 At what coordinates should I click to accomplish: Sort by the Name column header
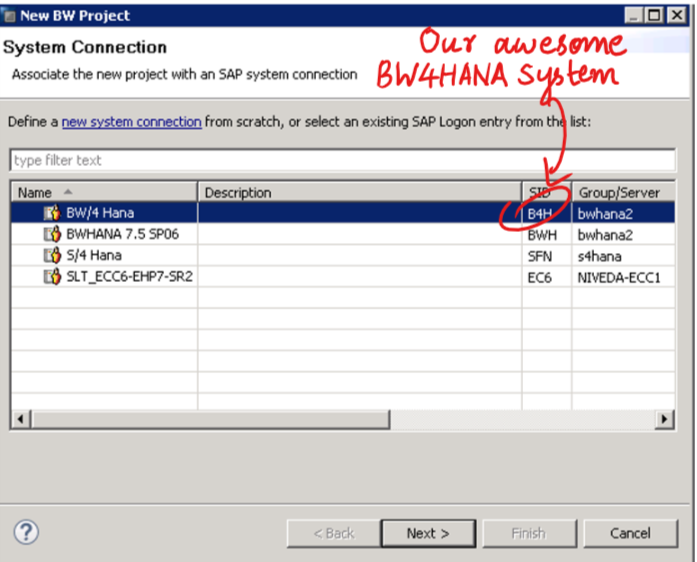click(x=104, y=192)
